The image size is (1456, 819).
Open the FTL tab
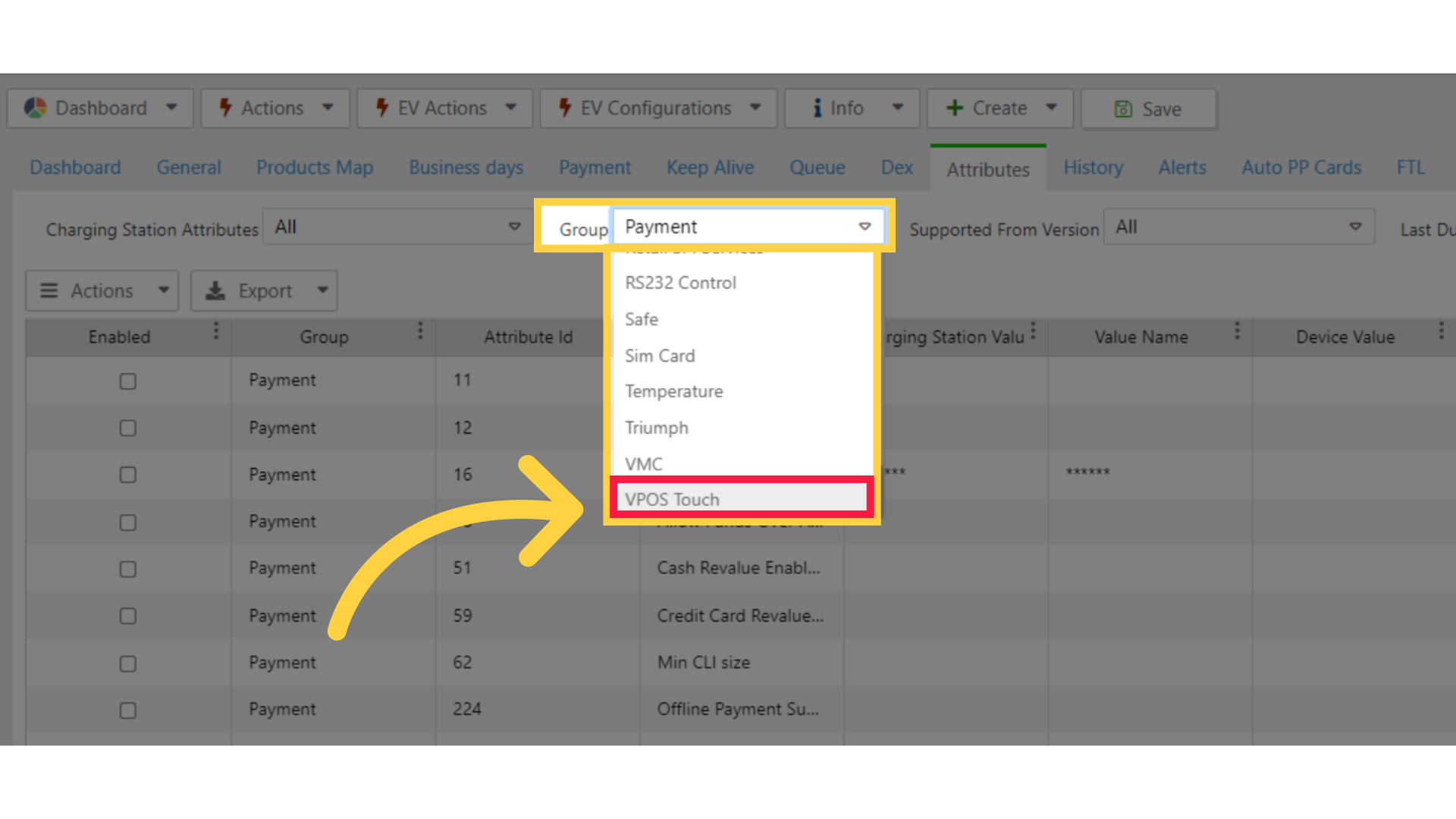coord(1411,168)
